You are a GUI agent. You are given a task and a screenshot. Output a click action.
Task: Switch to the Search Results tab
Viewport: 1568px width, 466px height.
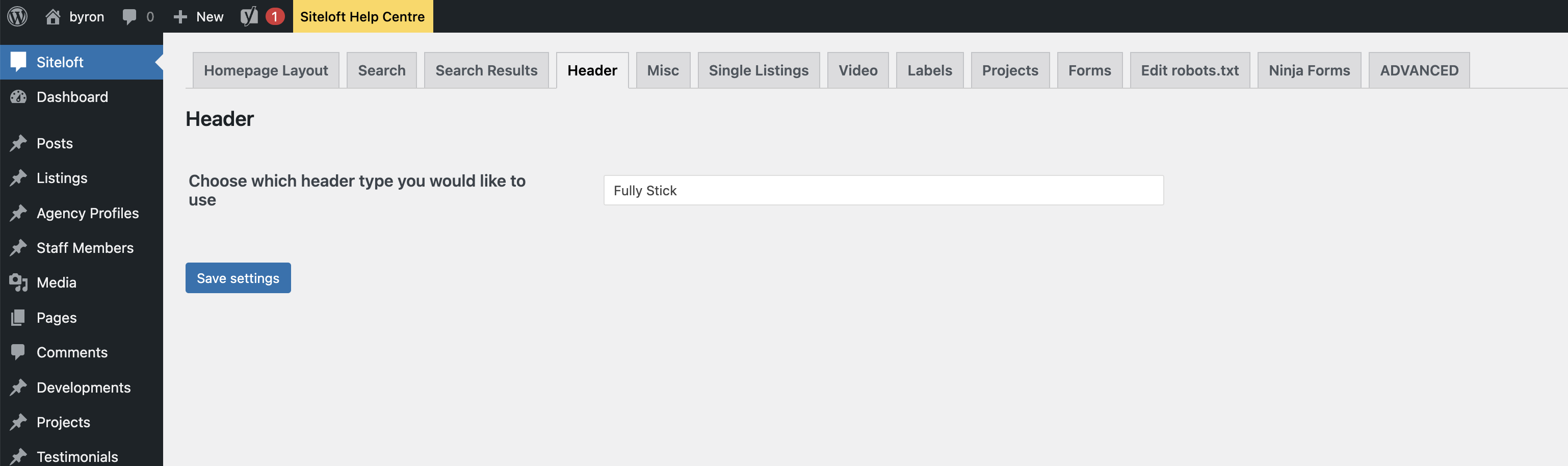pos(486,71)
